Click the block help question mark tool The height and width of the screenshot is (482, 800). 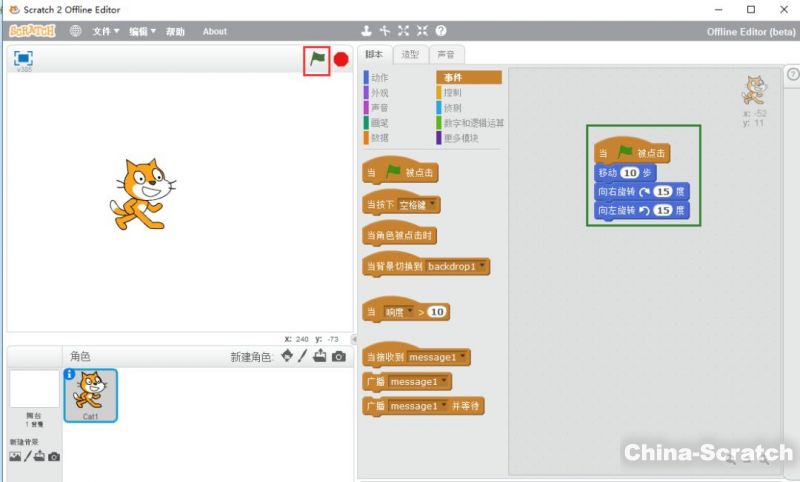(441, 31)
